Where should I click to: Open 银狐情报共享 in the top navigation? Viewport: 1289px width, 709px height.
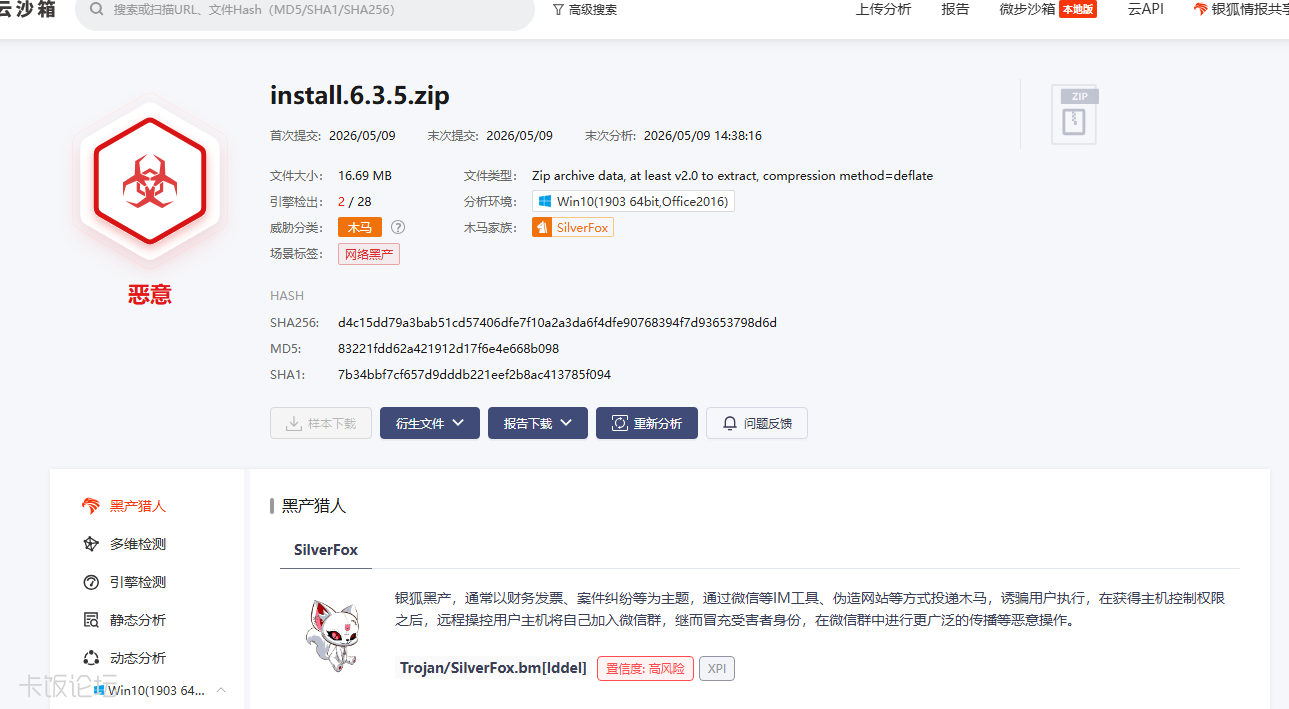1241,9
